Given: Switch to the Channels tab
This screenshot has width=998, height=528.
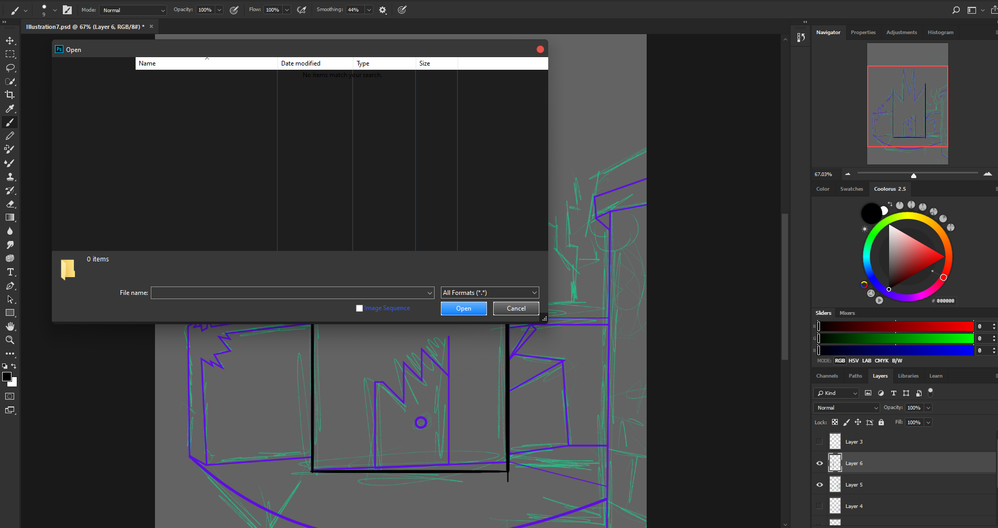Looking at the screenshot, I should (827, 376).
